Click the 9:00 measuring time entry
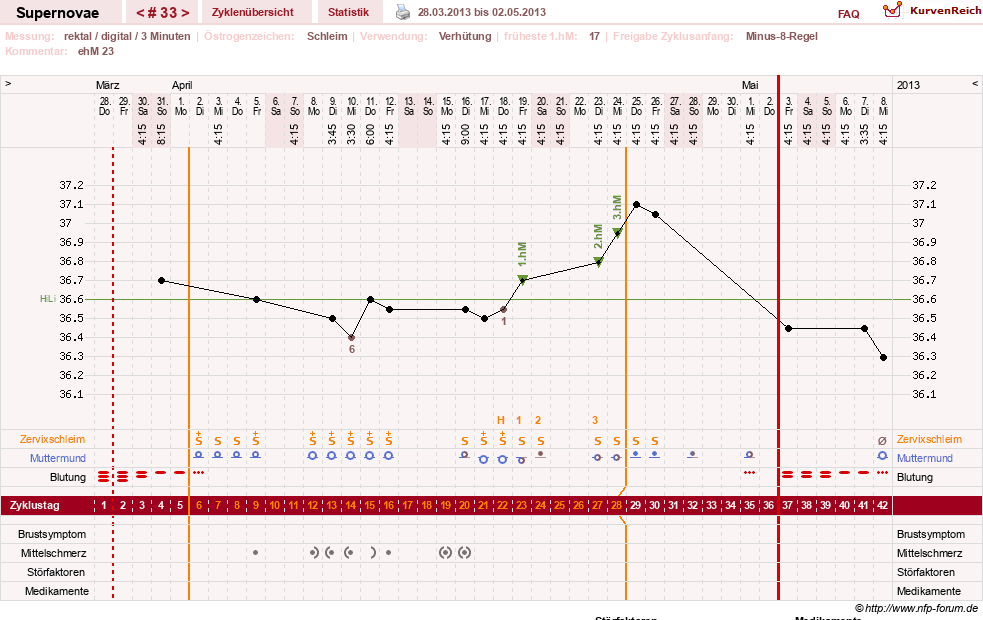 (x=466, y=134)
